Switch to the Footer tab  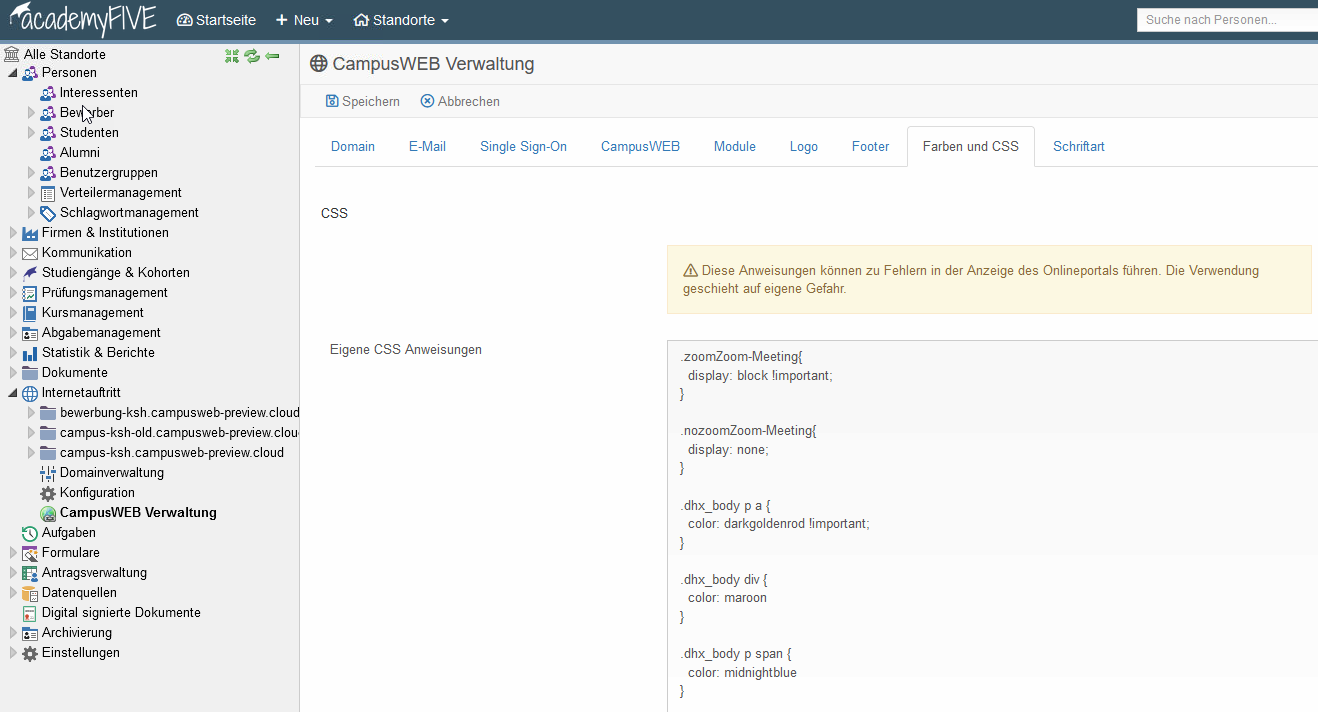(x=870, y=146)
